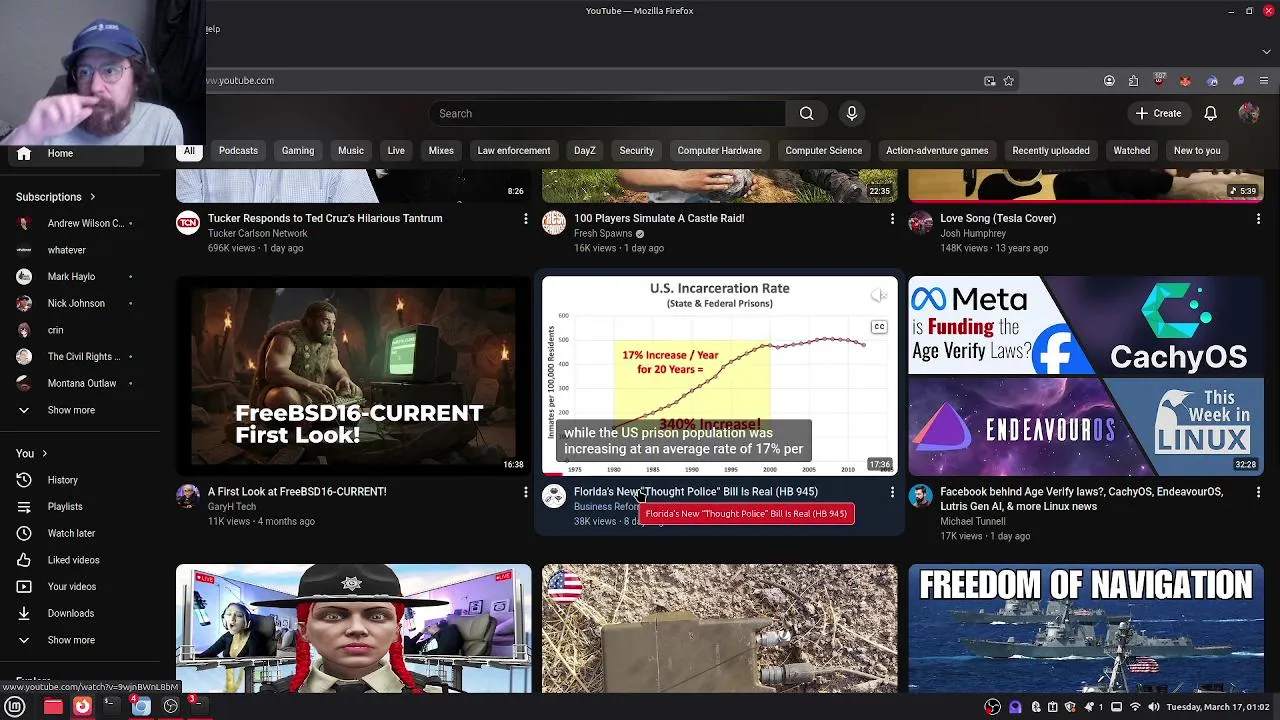Viewport: 1280px width, 720px height.
Task: Open the Firefox extensions puzzle icon
Action: 1133,81
